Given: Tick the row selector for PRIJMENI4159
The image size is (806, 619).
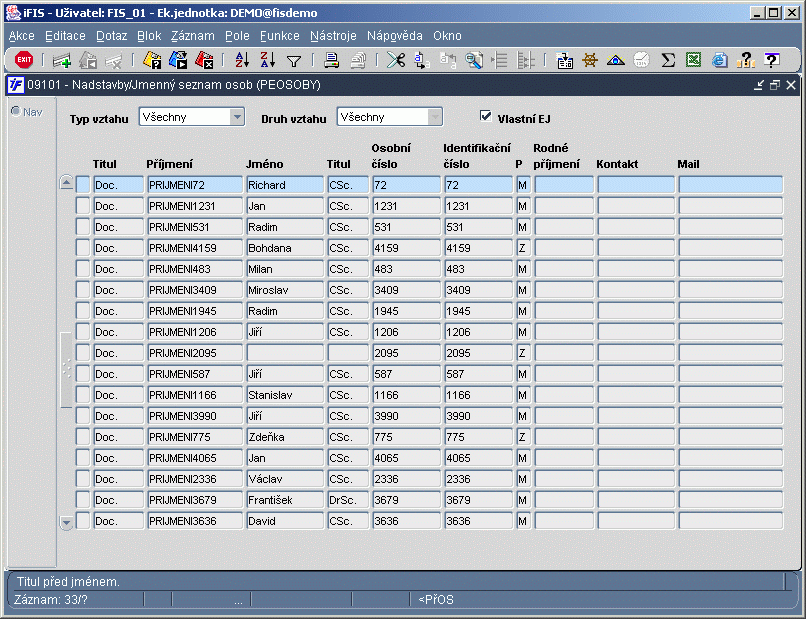Looking at the screenshot, I should tap(83, 248).
